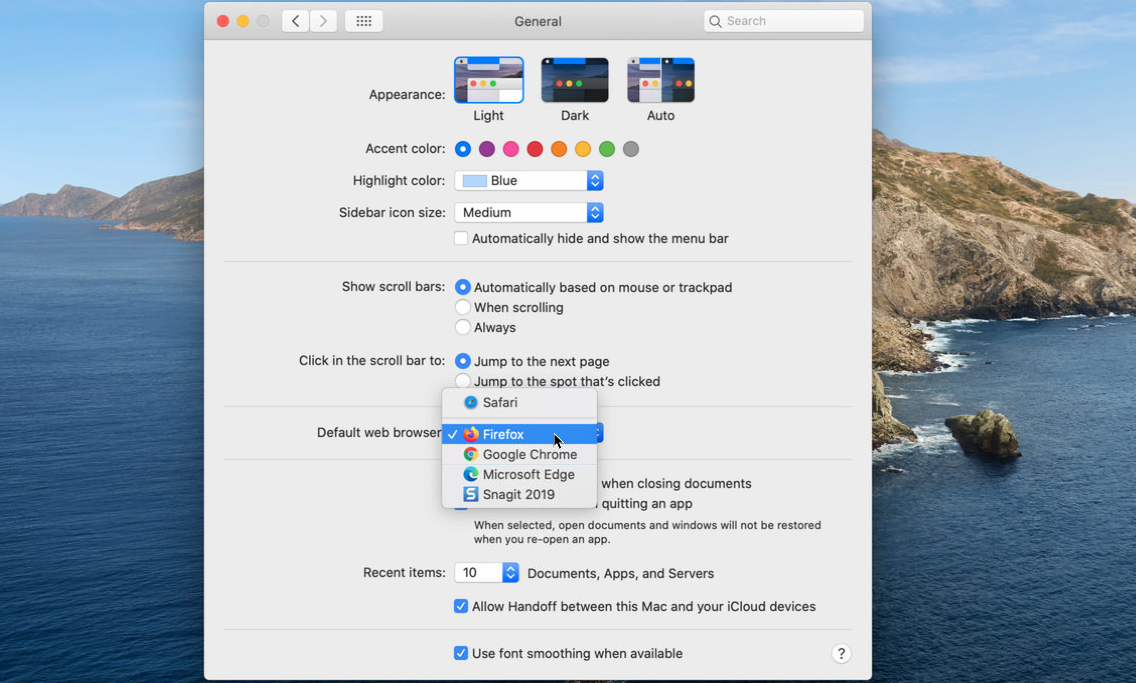The image size is (1136, 683).
Task: Open help with the question mark button
Action: point(840,653)
